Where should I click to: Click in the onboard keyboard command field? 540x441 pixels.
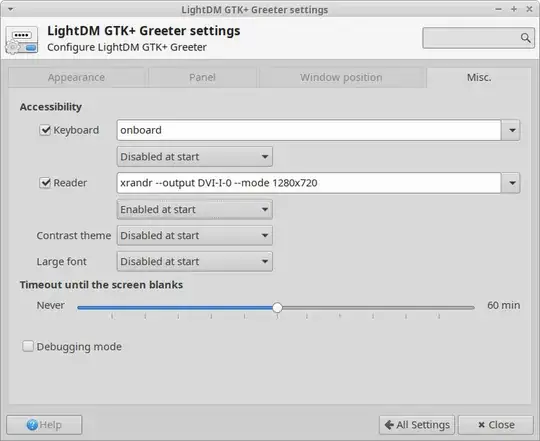(x=309, y=130)
